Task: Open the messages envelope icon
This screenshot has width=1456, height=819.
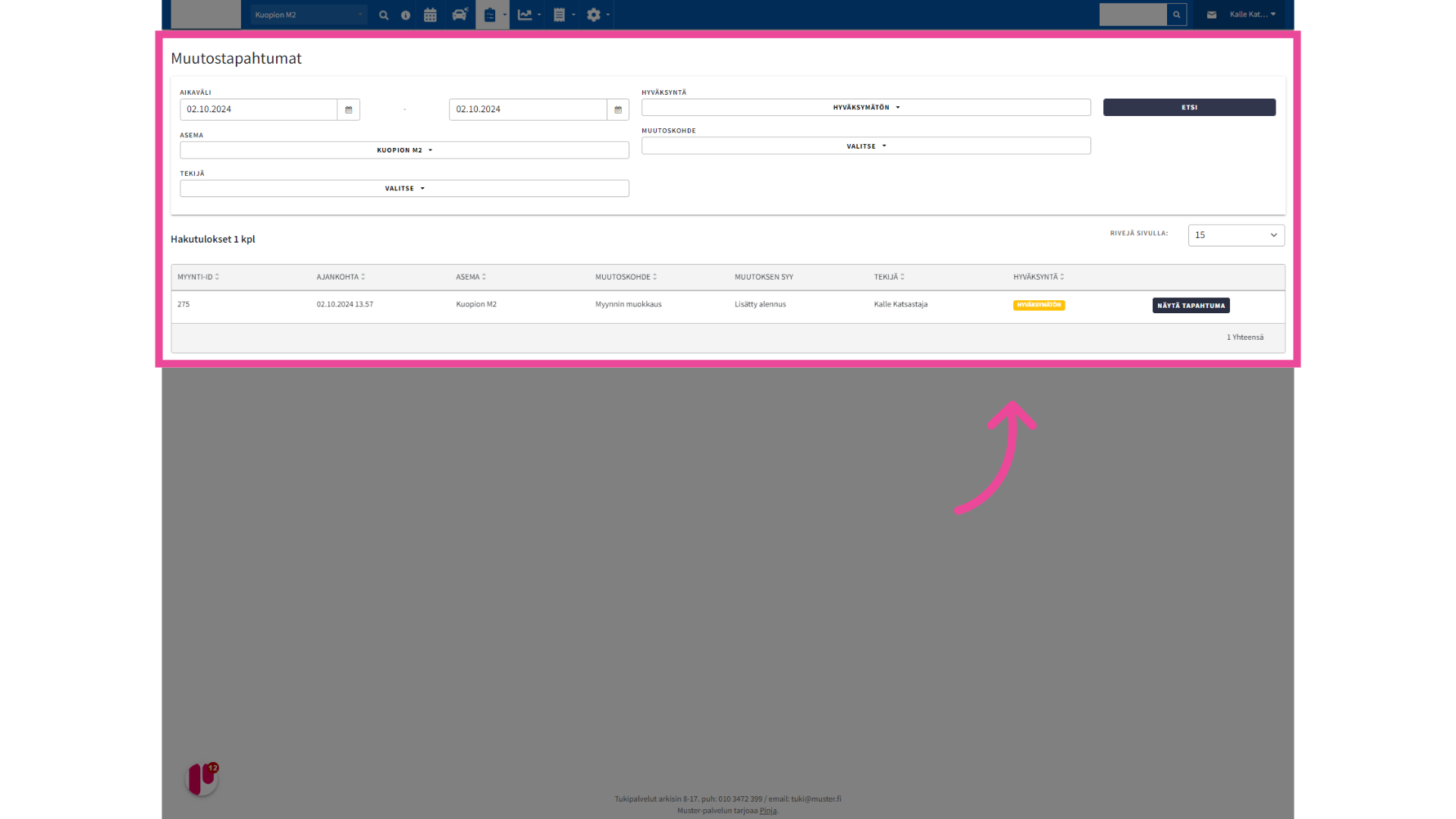Action: (1212, 14)
